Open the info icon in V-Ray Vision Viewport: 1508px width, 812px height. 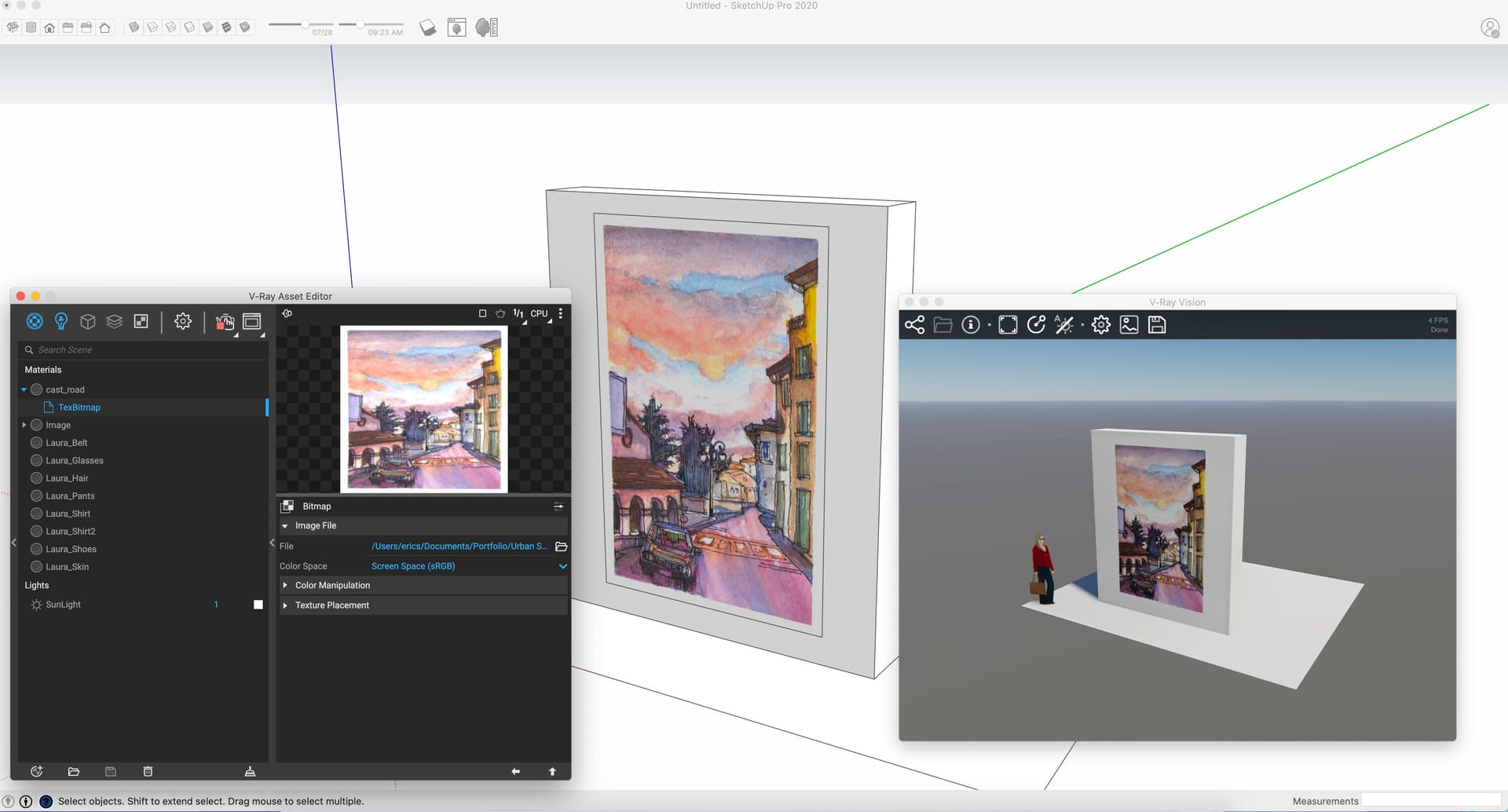[x=971, y=325]
